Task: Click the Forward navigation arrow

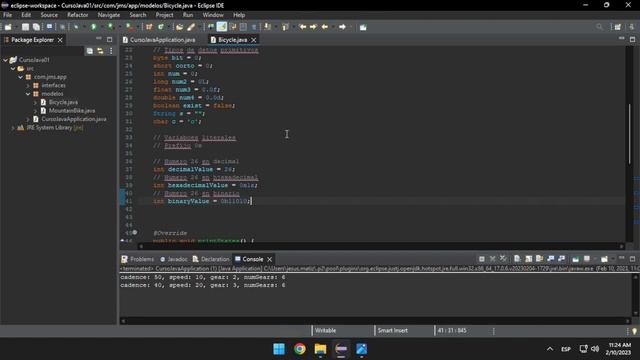Action: click(x=342, y=27)
